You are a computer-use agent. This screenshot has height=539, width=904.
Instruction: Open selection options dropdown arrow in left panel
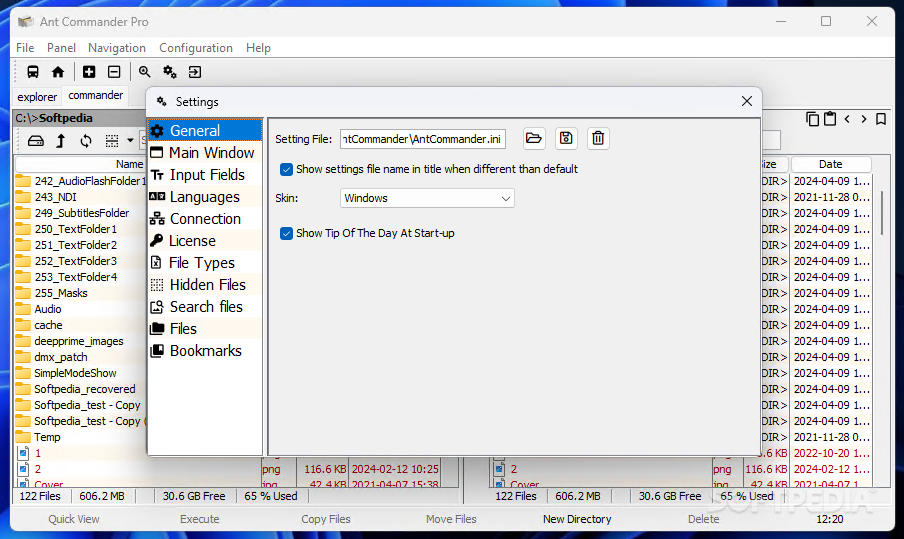coord(130,141)
